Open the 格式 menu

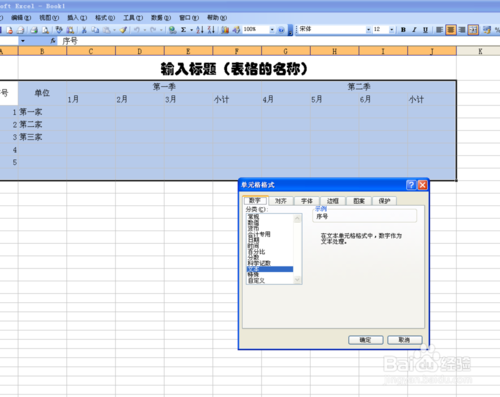(x=105, y=18)
